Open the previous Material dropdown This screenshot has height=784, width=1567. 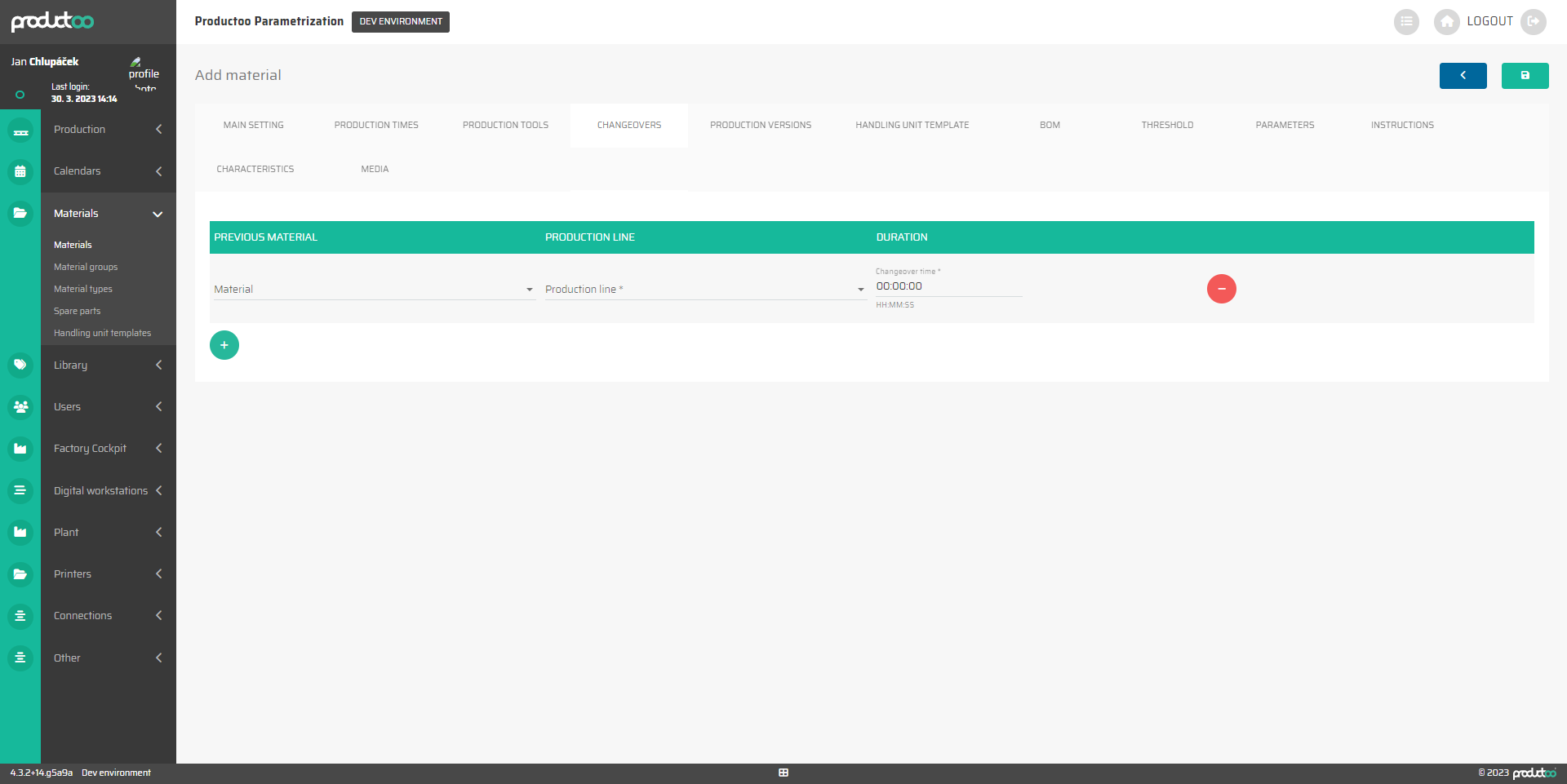pos(374,290)
